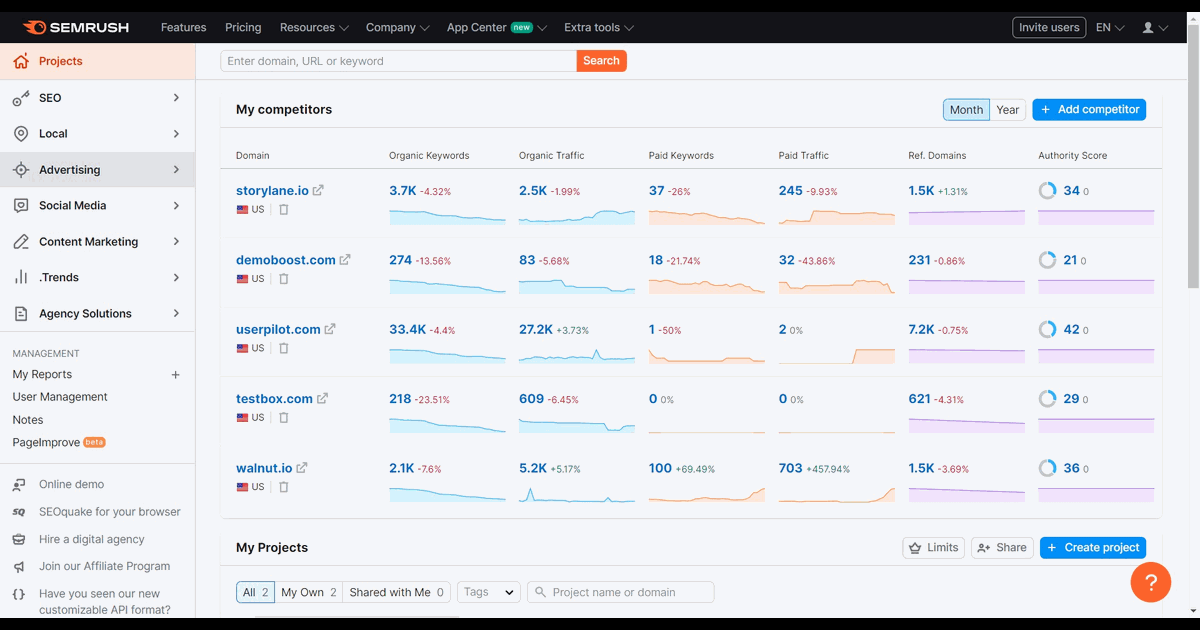Open external link icon for demoboost.com
1200x630 pixels.
345,260
